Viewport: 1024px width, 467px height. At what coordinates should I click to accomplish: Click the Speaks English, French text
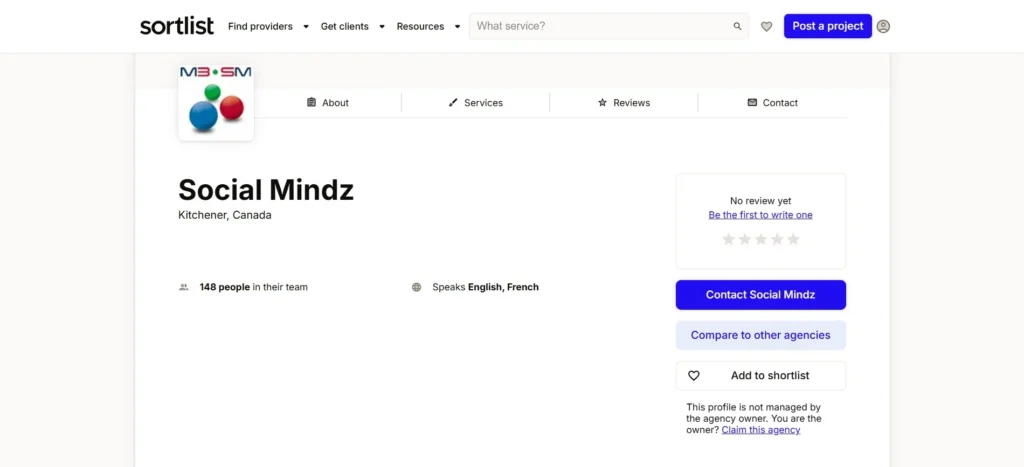click(x=485, y=287)
